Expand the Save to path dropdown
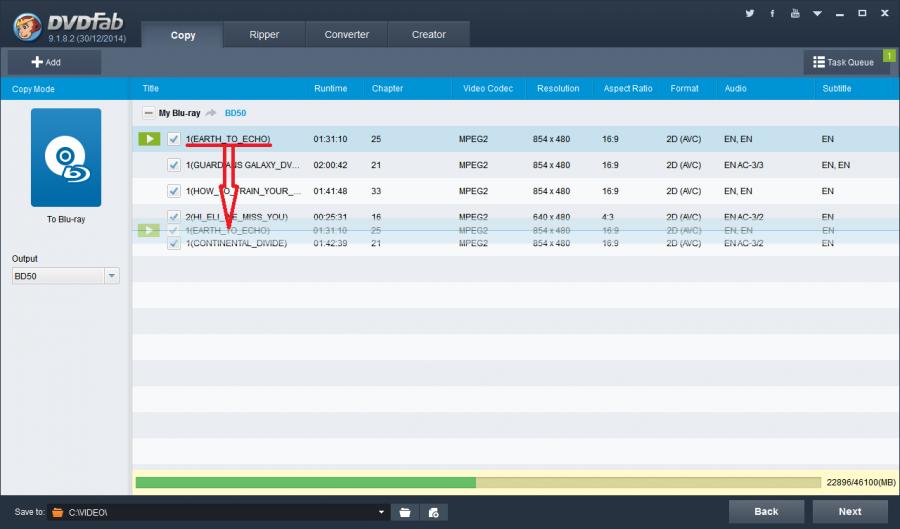900x529 pixels. coord(381,512)
